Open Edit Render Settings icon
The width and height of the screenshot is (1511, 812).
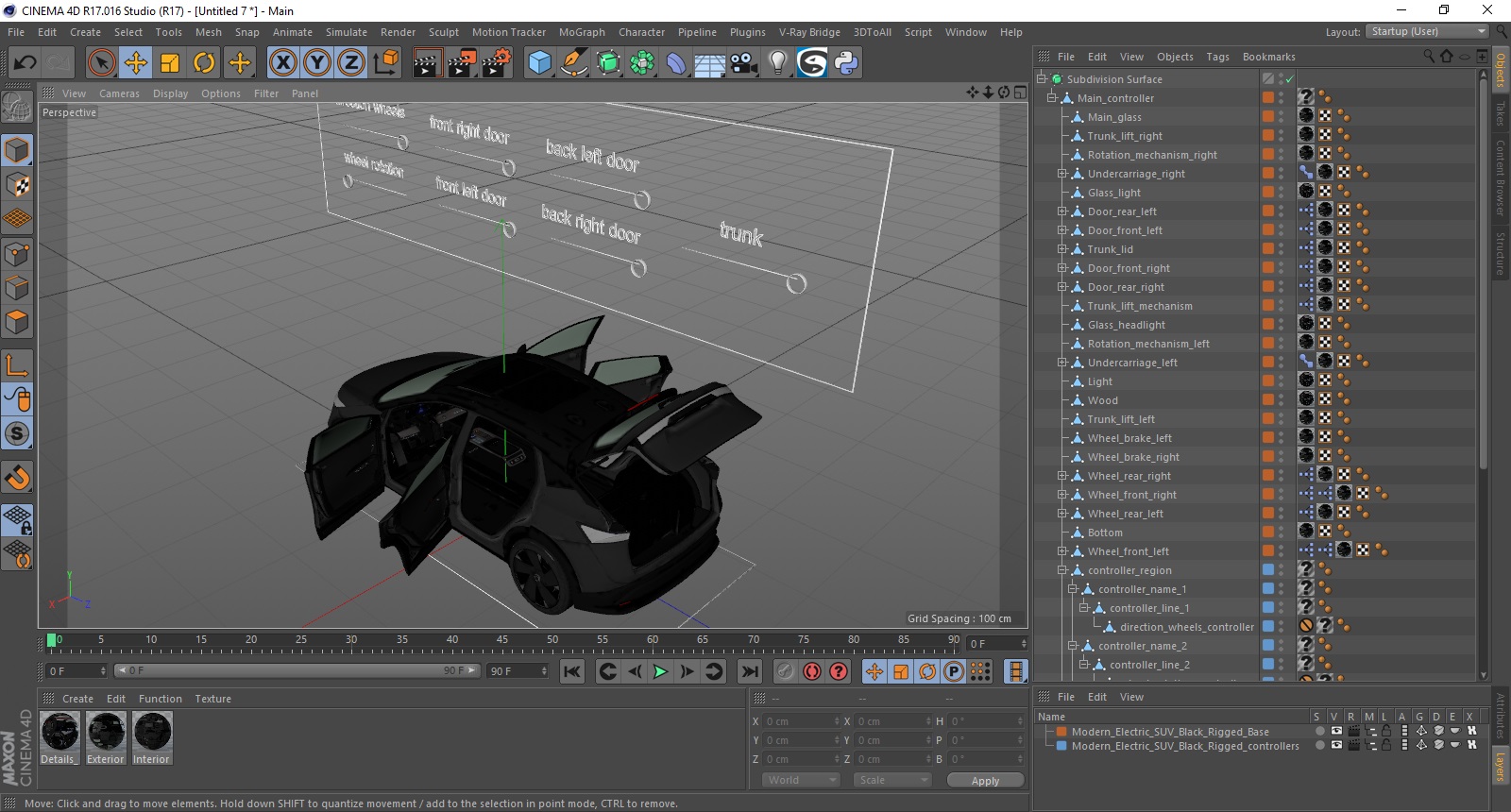[497, 63]
